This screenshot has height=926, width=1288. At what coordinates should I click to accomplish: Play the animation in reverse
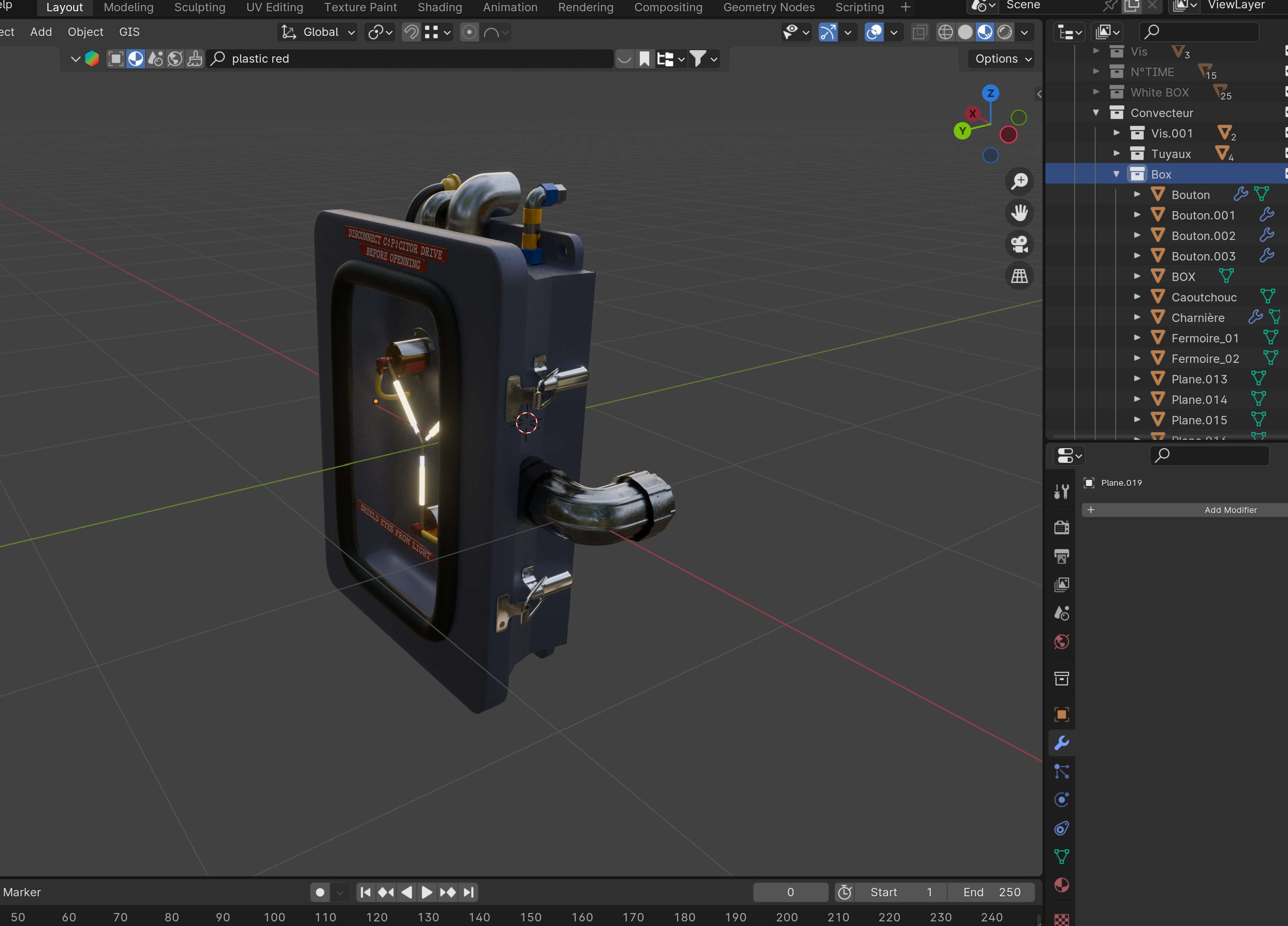(406, 892)
